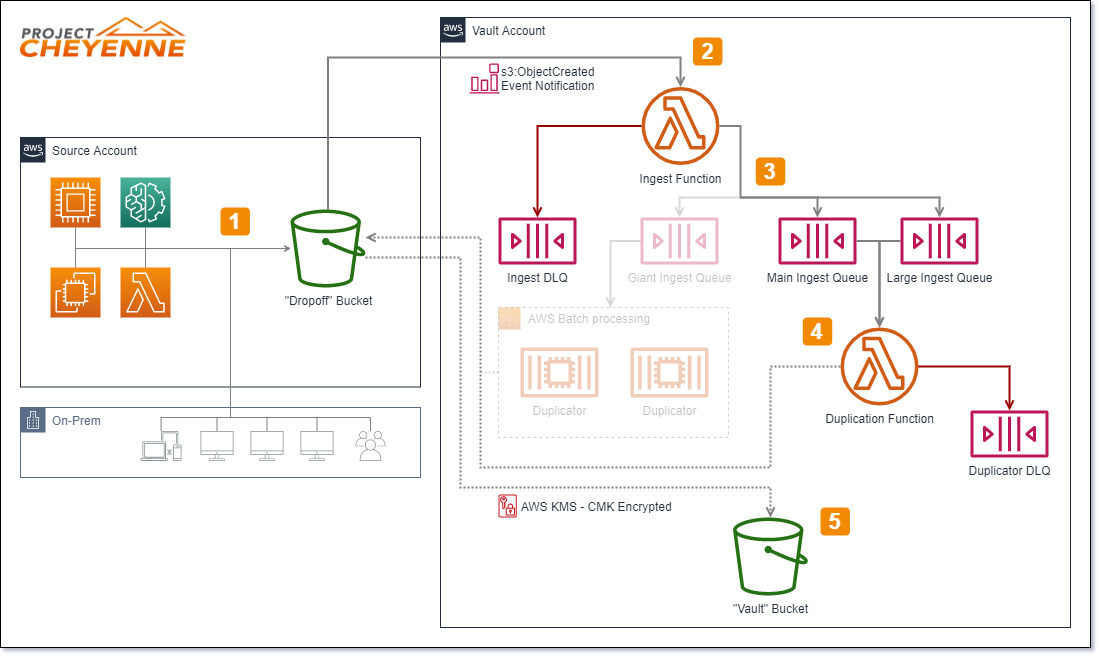Click the AWS KMS key icon
The height and width of the screenshot is (659, 1102).
[x=507, y=506]
